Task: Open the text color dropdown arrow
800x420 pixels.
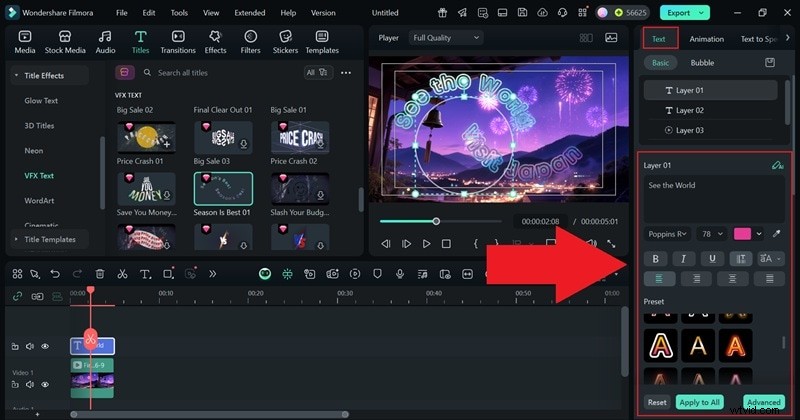Action: 759,234
